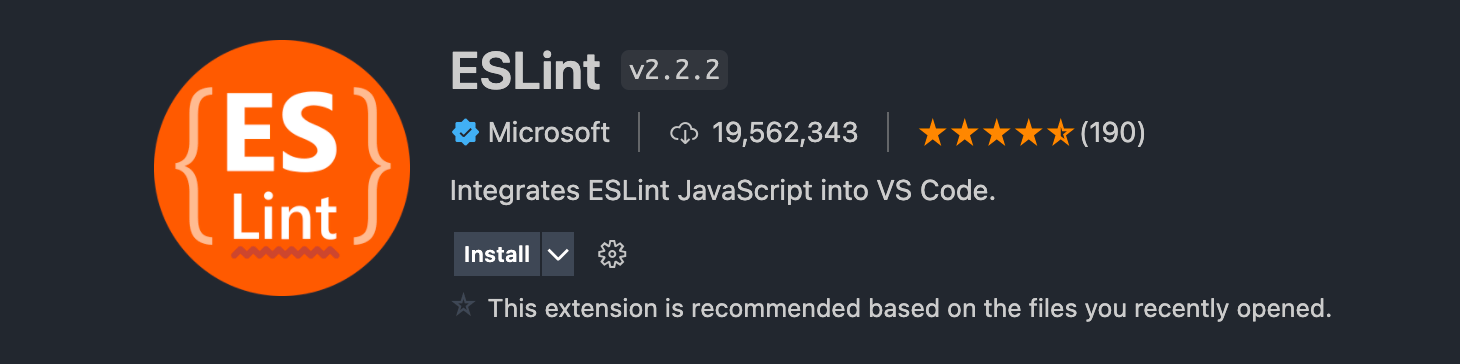Click the v2.2.2 version badge
Image resolution: width=1460 pixels, height=364 pixels.
674,70
